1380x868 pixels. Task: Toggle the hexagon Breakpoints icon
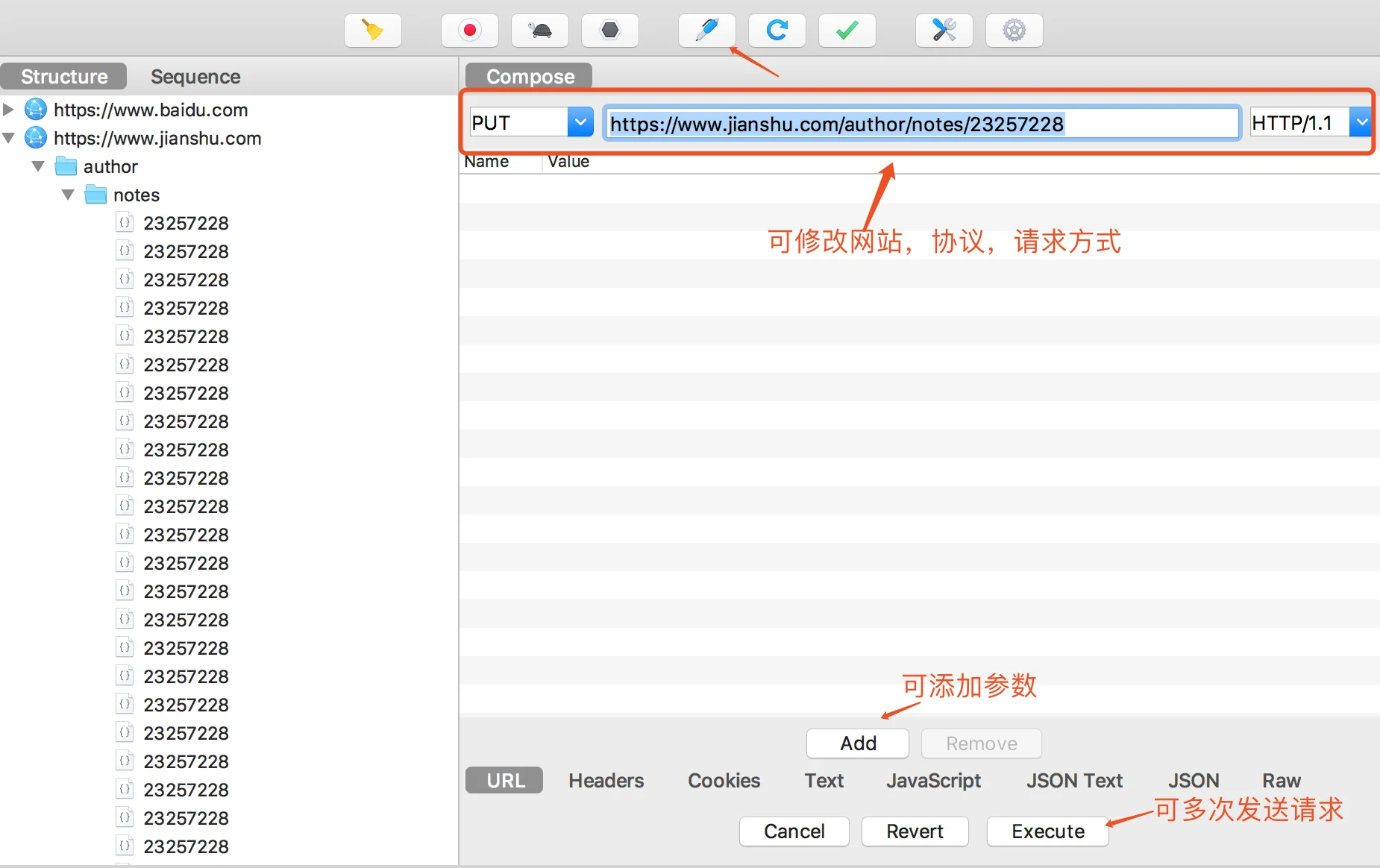click(610, 31)
